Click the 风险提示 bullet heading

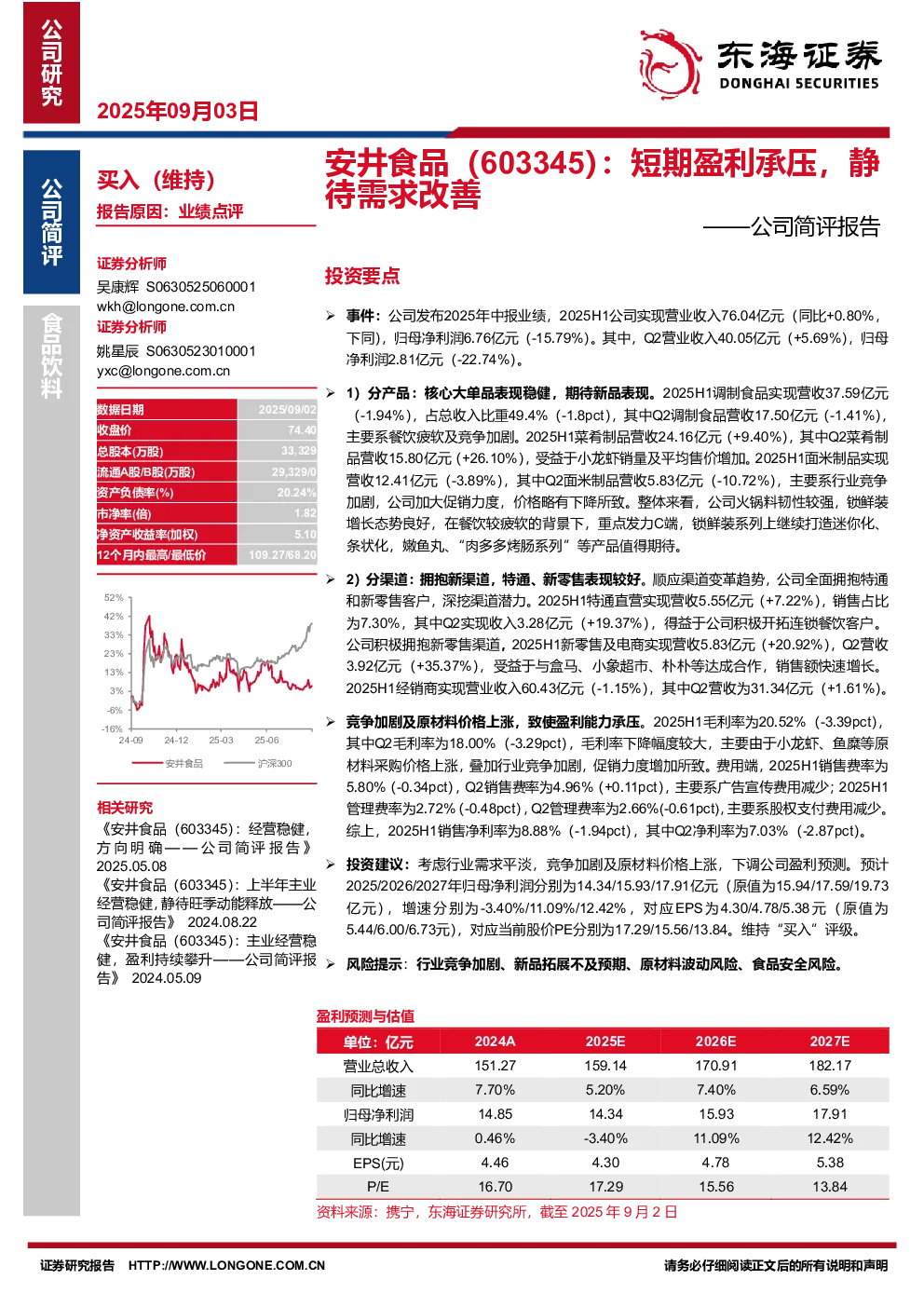pyautogui.click(x=376, y=964)
